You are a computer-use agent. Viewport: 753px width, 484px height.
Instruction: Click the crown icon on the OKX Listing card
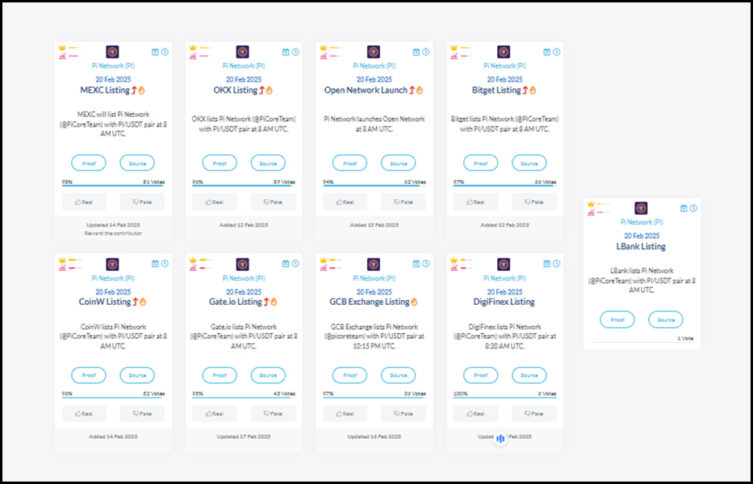(x=193, y=48)
